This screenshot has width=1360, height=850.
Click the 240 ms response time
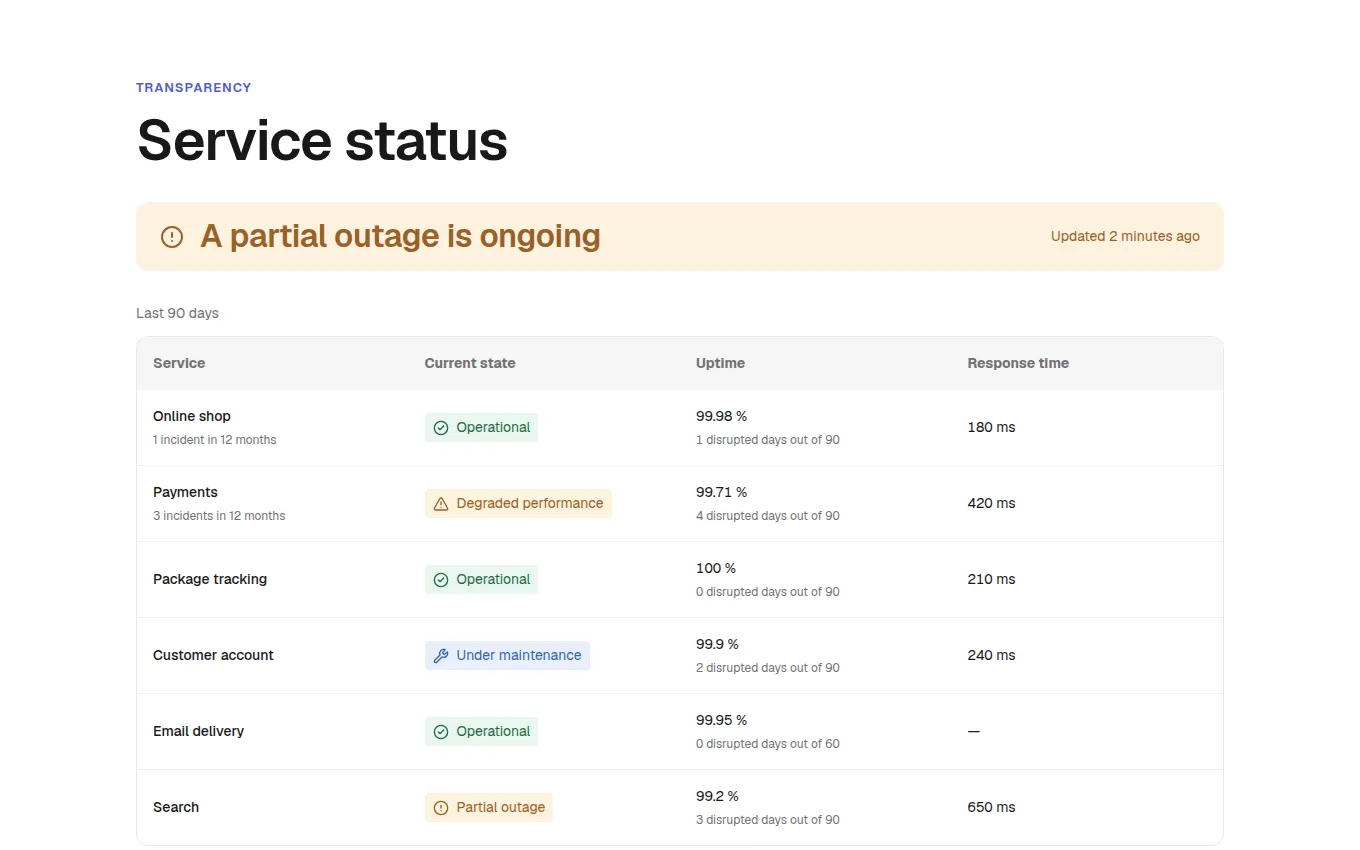991,655
